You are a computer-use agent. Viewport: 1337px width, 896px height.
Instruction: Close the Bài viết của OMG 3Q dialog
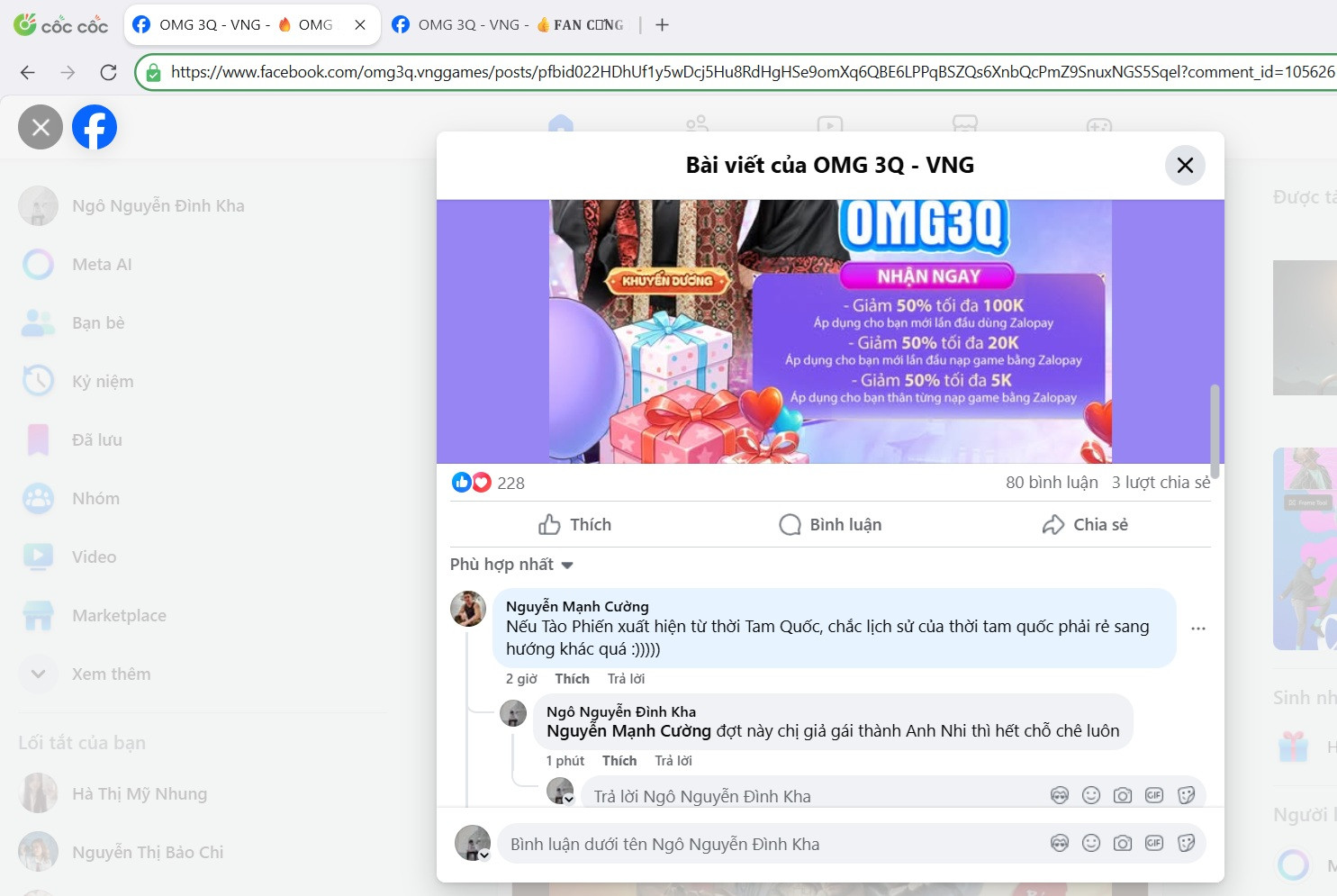coord(1185,165)
